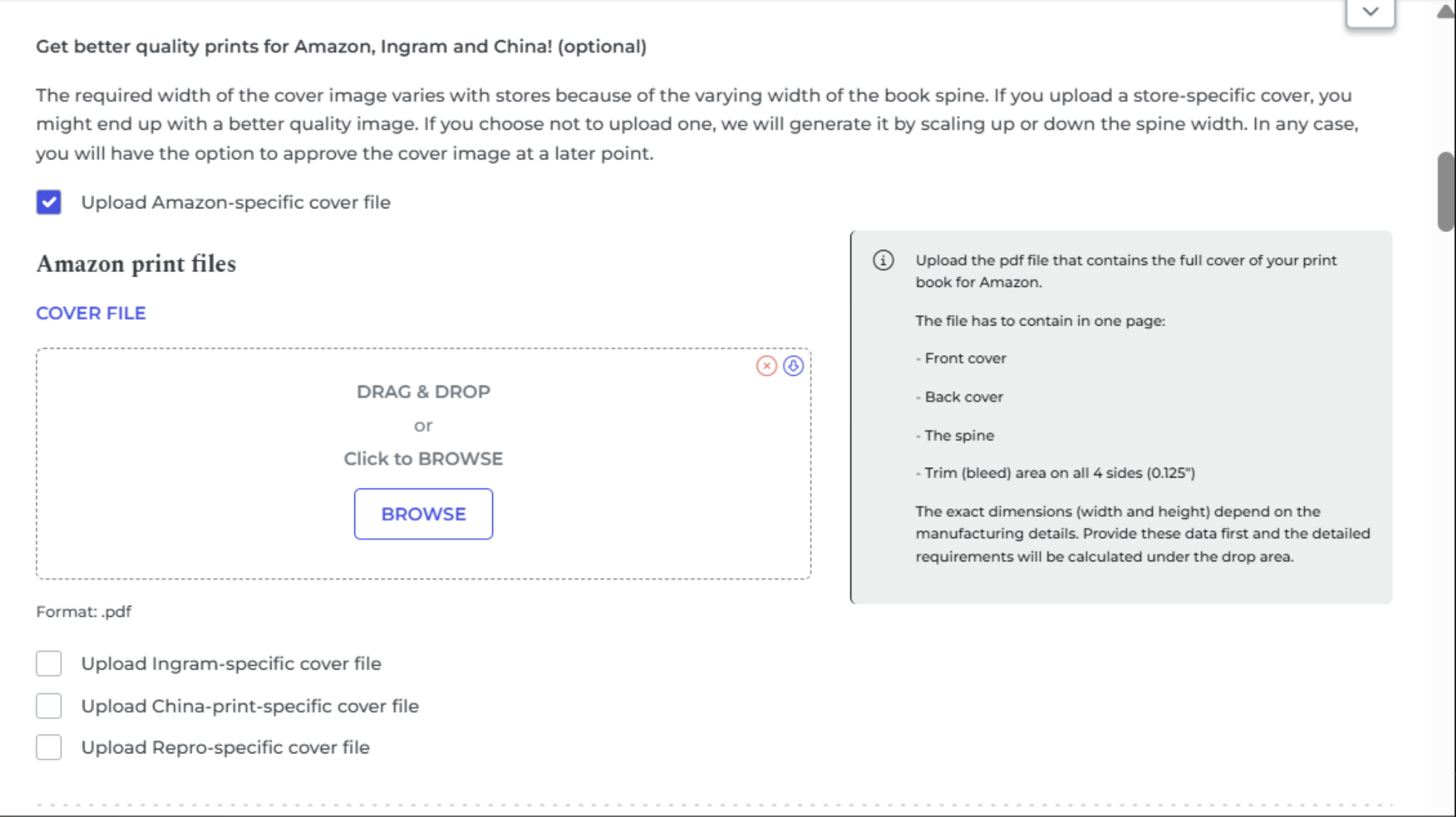Screen dimensions: 1456x817
Task: Uncheck Upload Amazon-specific cover file checkbox
Action: click(x=49, y=202)
